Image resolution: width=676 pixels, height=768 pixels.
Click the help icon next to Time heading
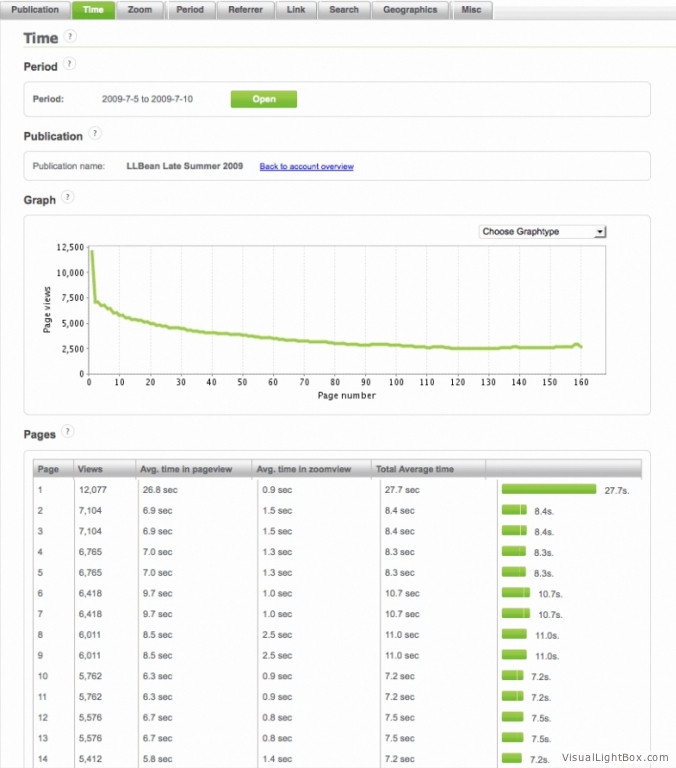[70, 36]
